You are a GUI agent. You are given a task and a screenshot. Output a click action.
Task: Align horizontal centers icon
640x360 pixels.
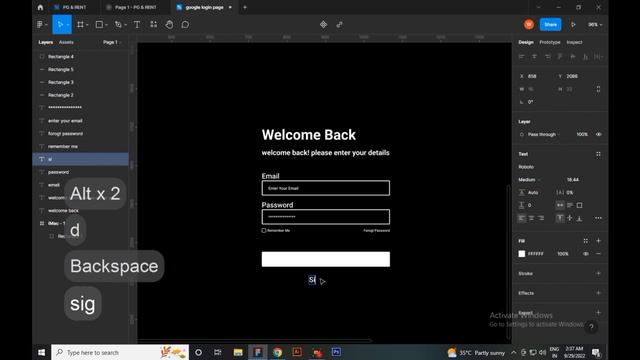pos(534,57)
